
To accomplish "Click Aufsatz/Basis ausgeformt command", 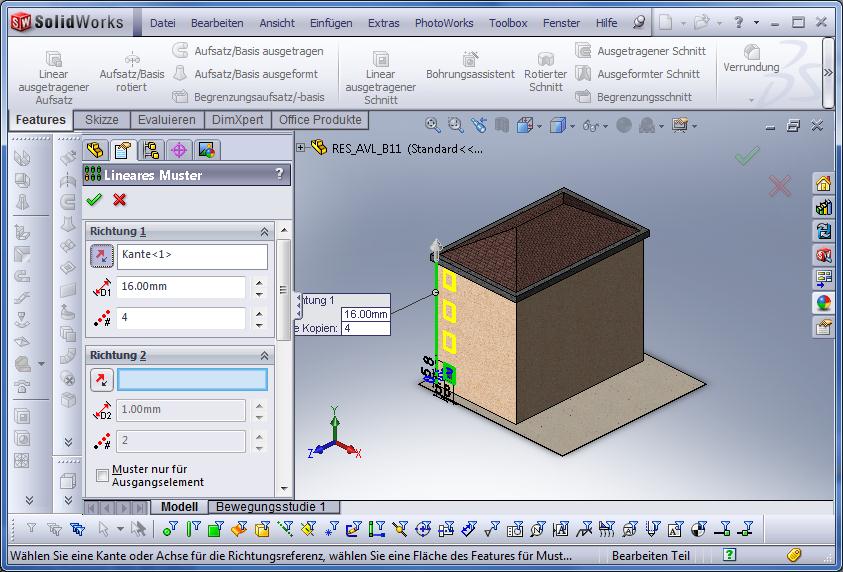I will [256, 74].
